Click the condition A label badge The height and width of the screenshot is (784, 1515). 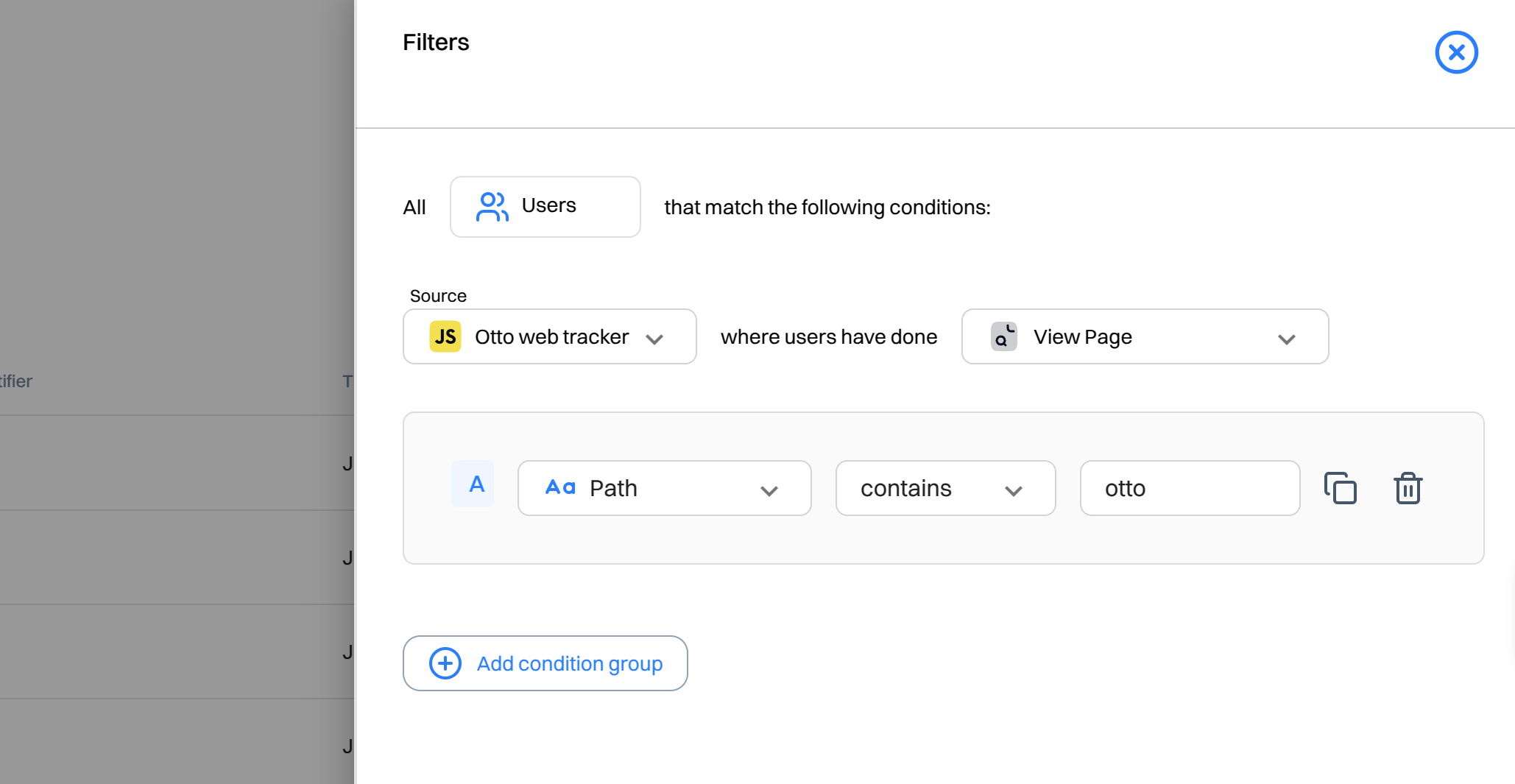tap(473, 484)
